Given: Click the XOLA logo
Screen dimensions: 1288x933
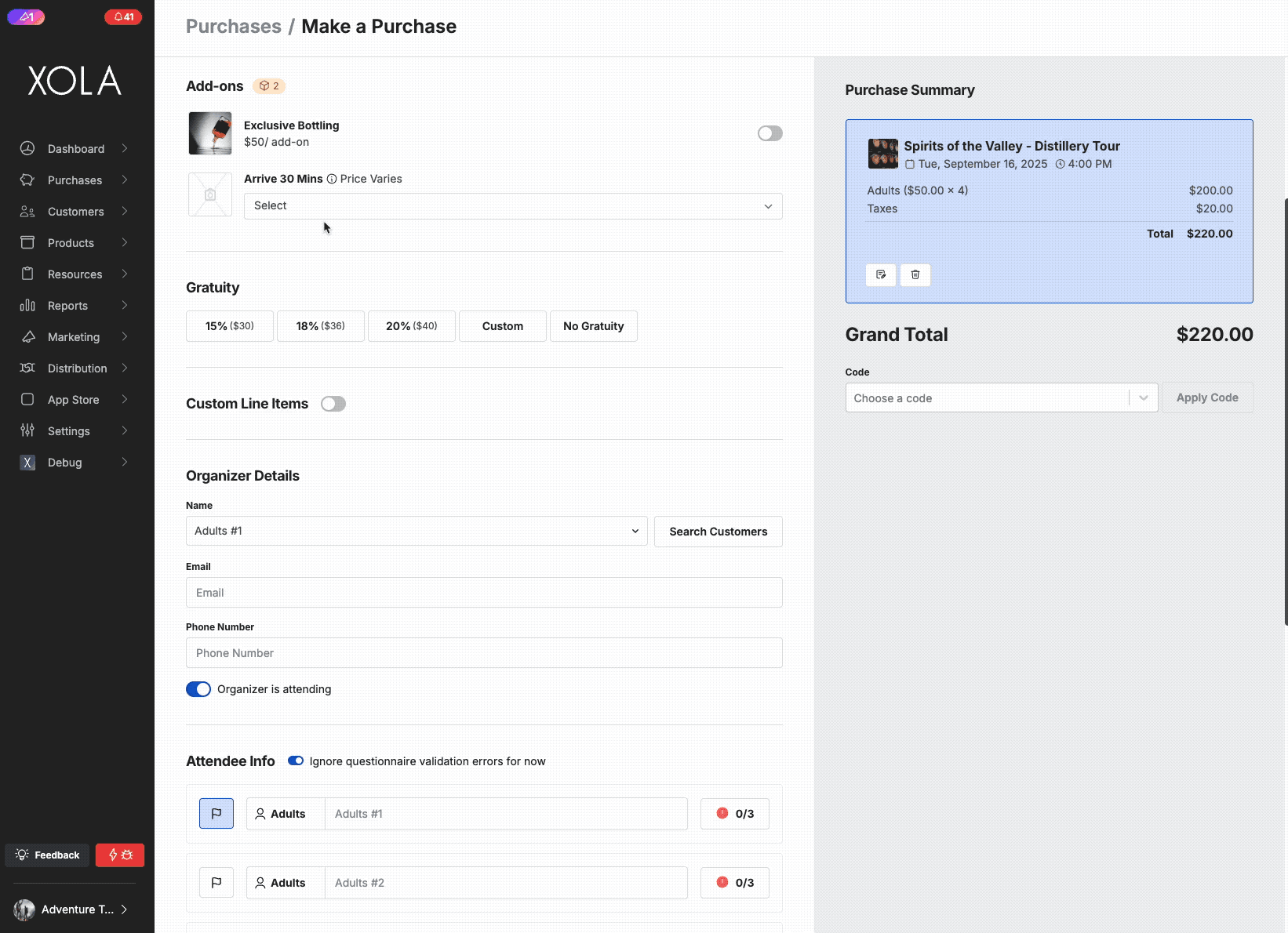Looking at the screenshot, I should coord(75,81).
